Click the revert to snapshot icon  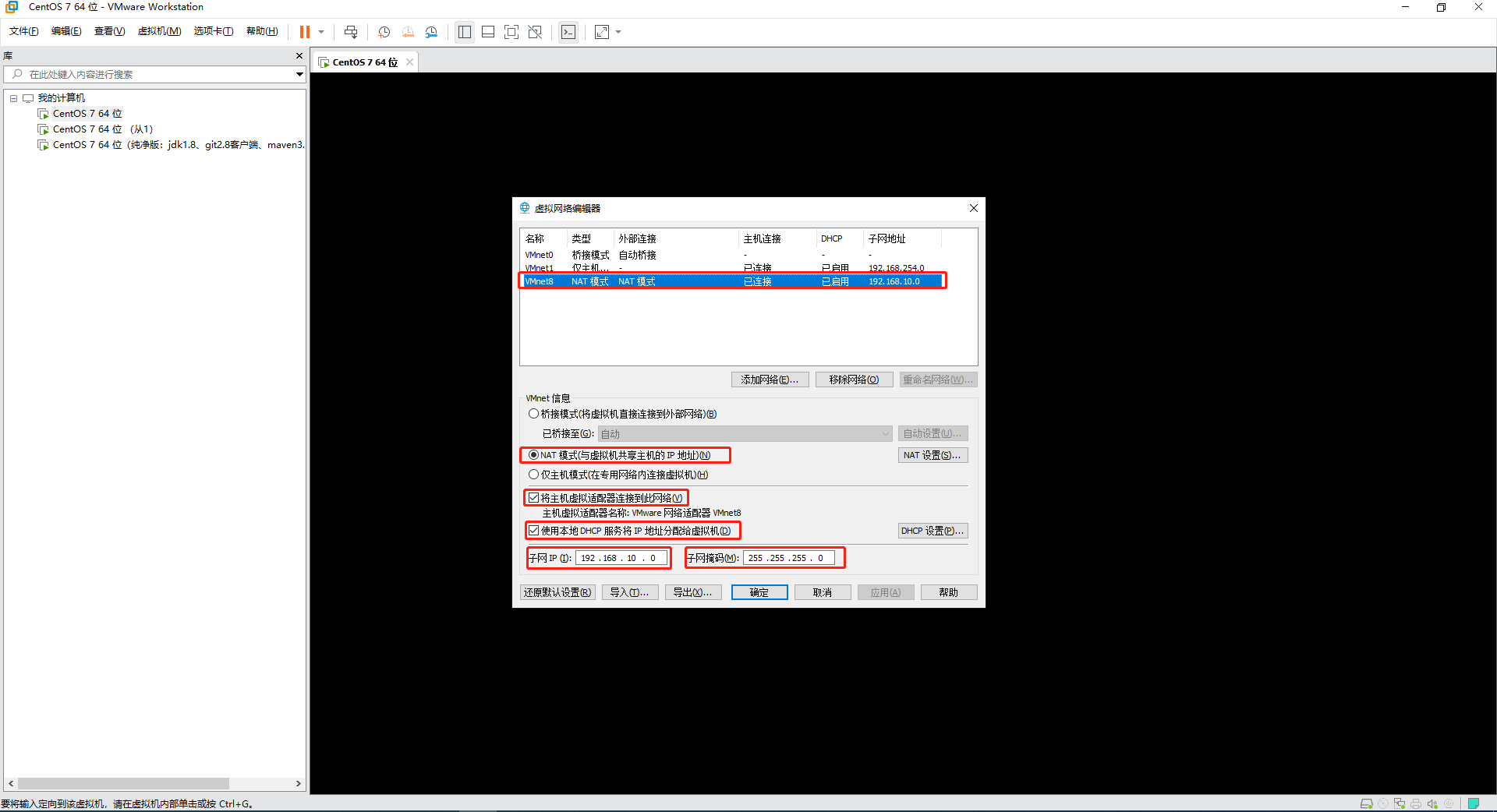(x=408, y=32)
